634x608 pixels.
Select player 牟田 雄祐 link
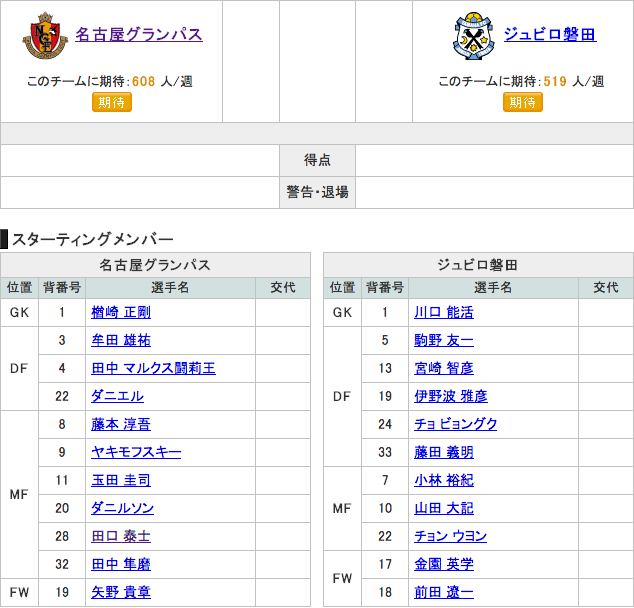[121, 340]
